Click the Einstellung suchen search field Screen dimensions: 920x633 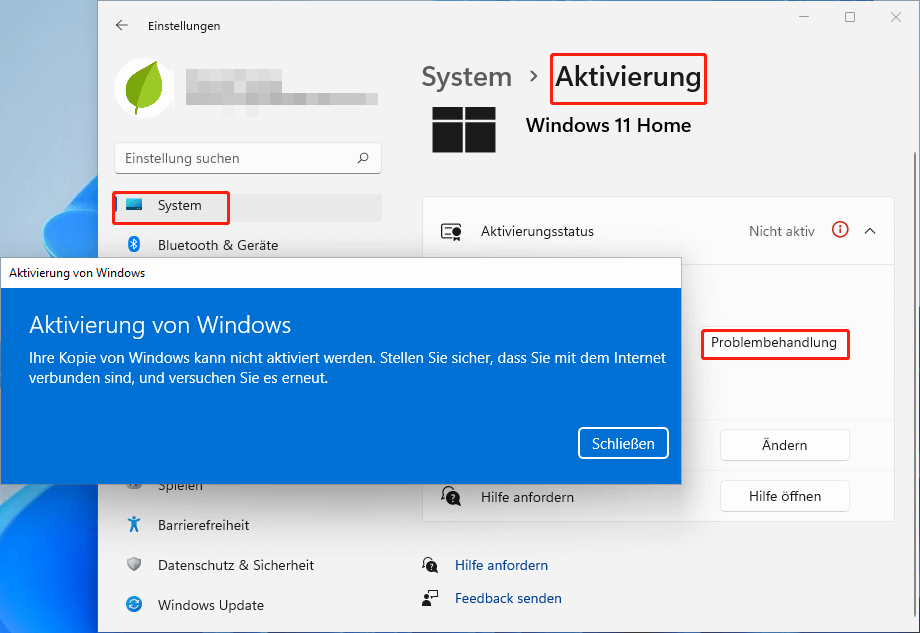coord(248,158)
